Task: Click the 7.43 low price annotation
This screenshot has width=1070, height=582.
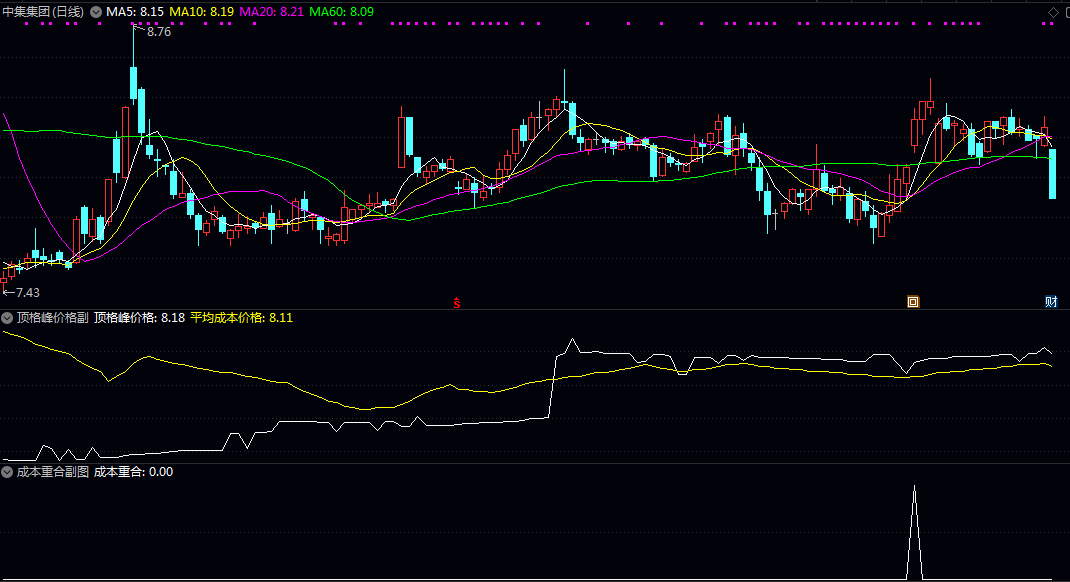Action: coord(26,292)
